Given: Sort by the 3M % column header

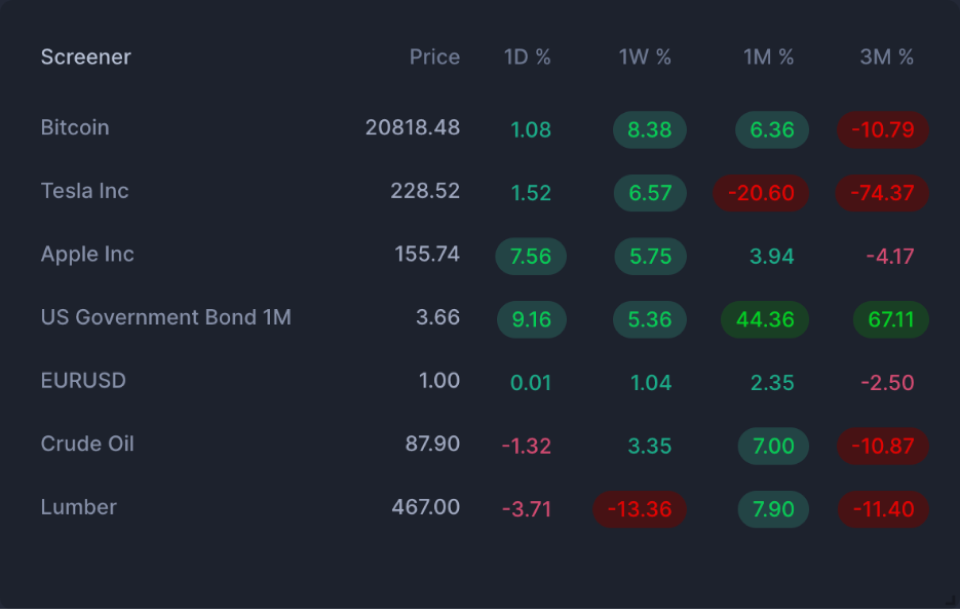Looking at the screenshot, I should coord(885,57).
